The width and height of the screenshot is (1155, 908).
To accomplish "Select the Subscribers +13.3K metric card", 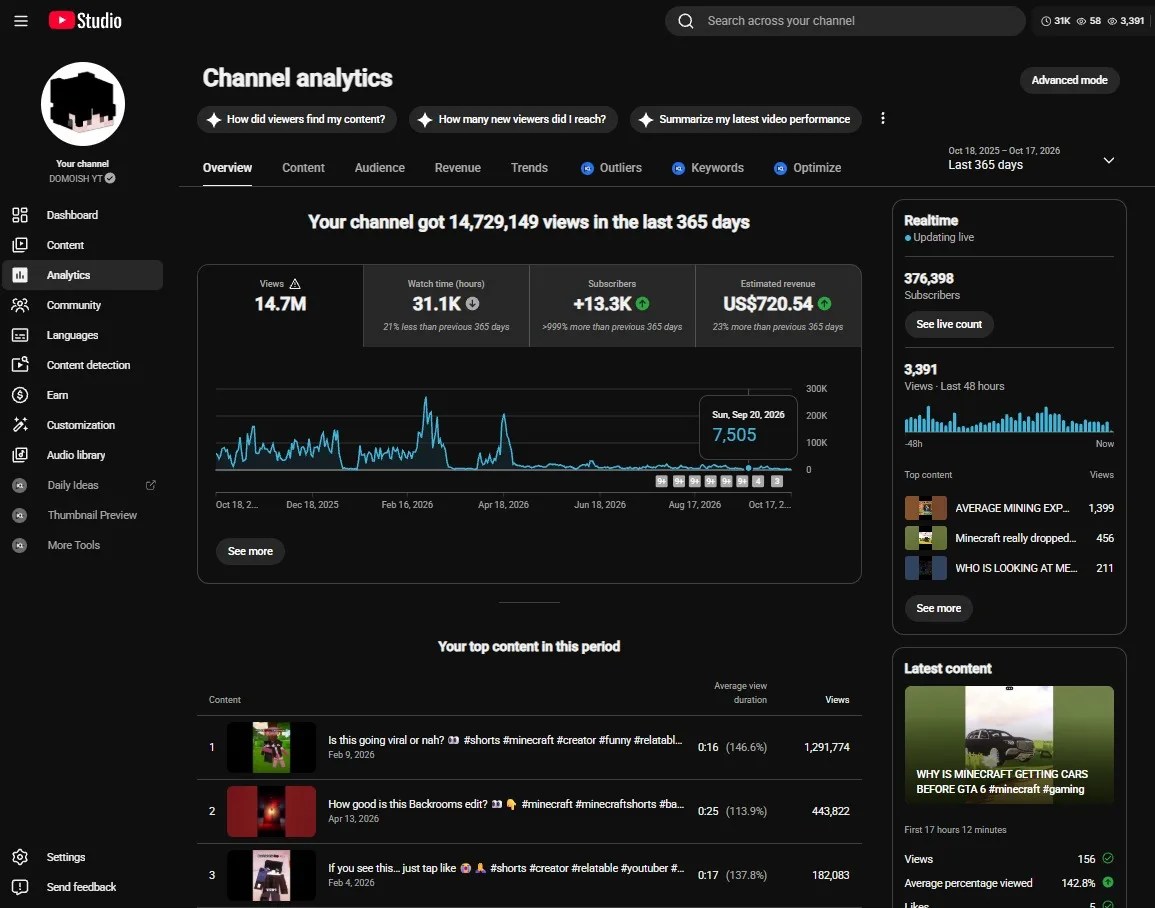I will point(612,305).
